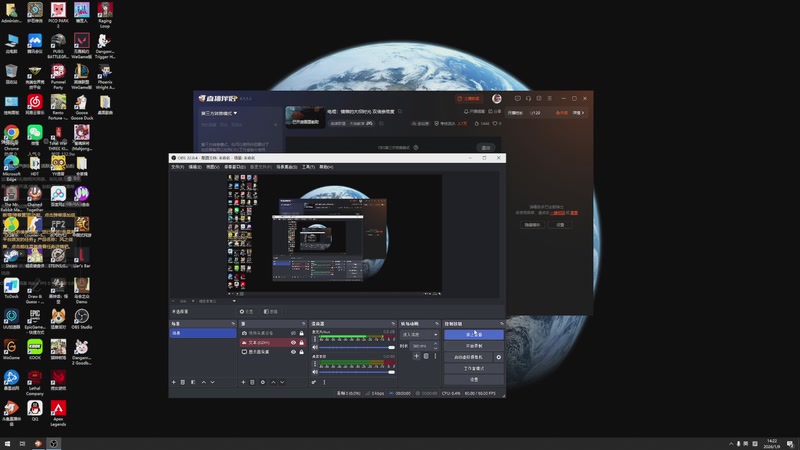
Task: Click the Stop Streaming button in OBS
Action: [474, 335]
